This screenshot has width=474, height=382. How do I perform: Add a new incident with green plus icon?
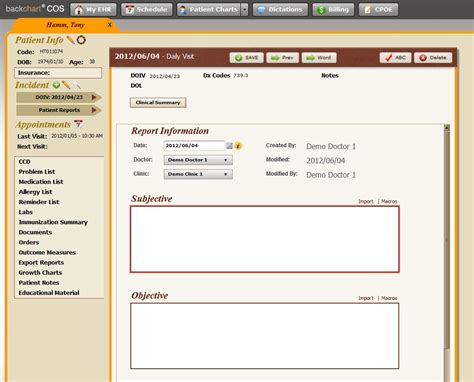click(56, 85)
